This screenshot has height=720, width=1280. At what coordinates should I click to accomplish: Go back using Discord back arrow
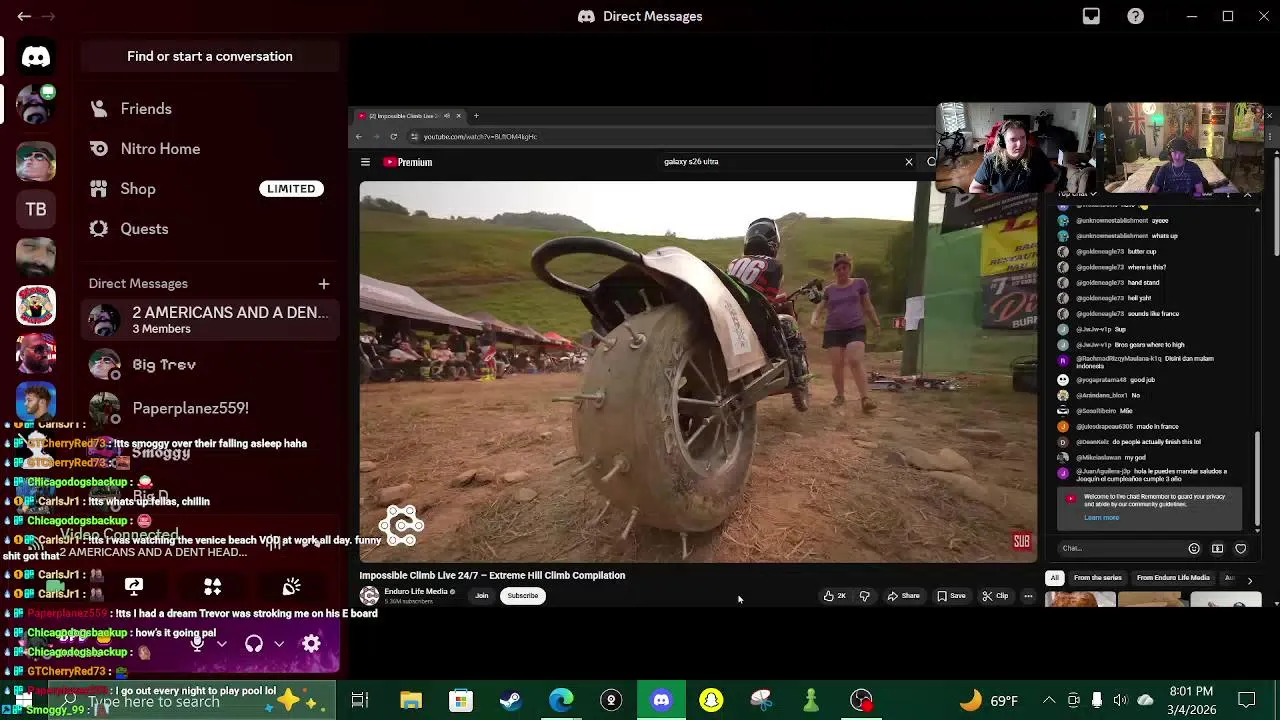tap(24, 16)
